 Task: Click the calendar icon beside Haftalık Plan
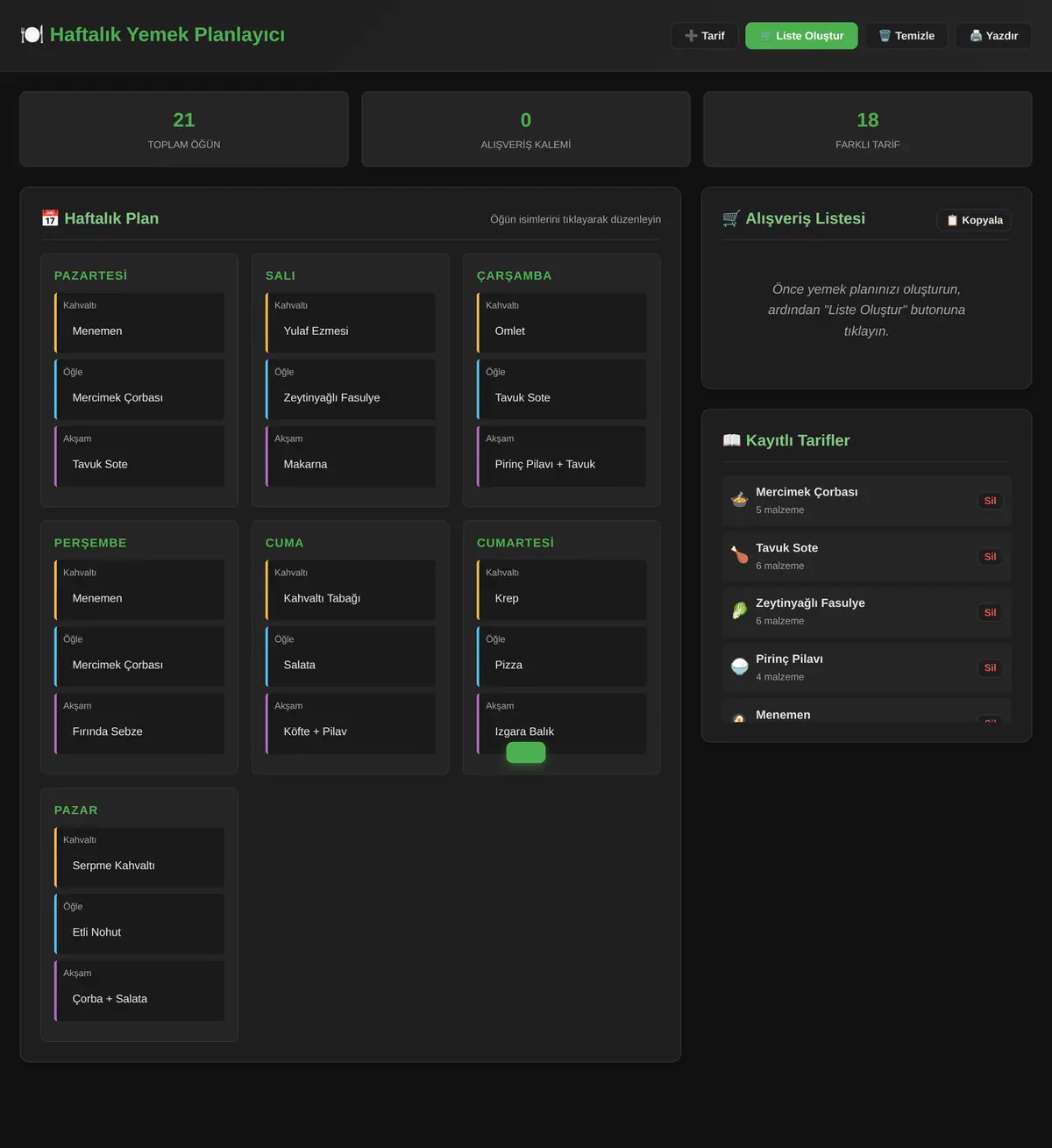coord(50,218)
